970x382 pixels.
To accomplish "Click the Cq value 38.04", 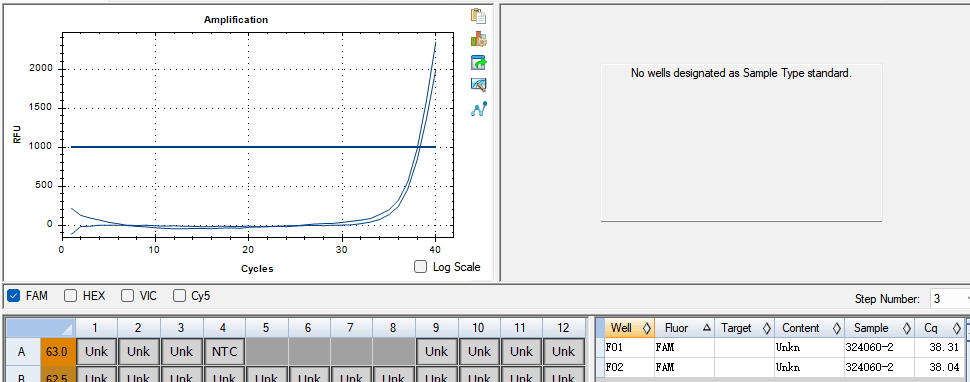I will tap(938, 368).
